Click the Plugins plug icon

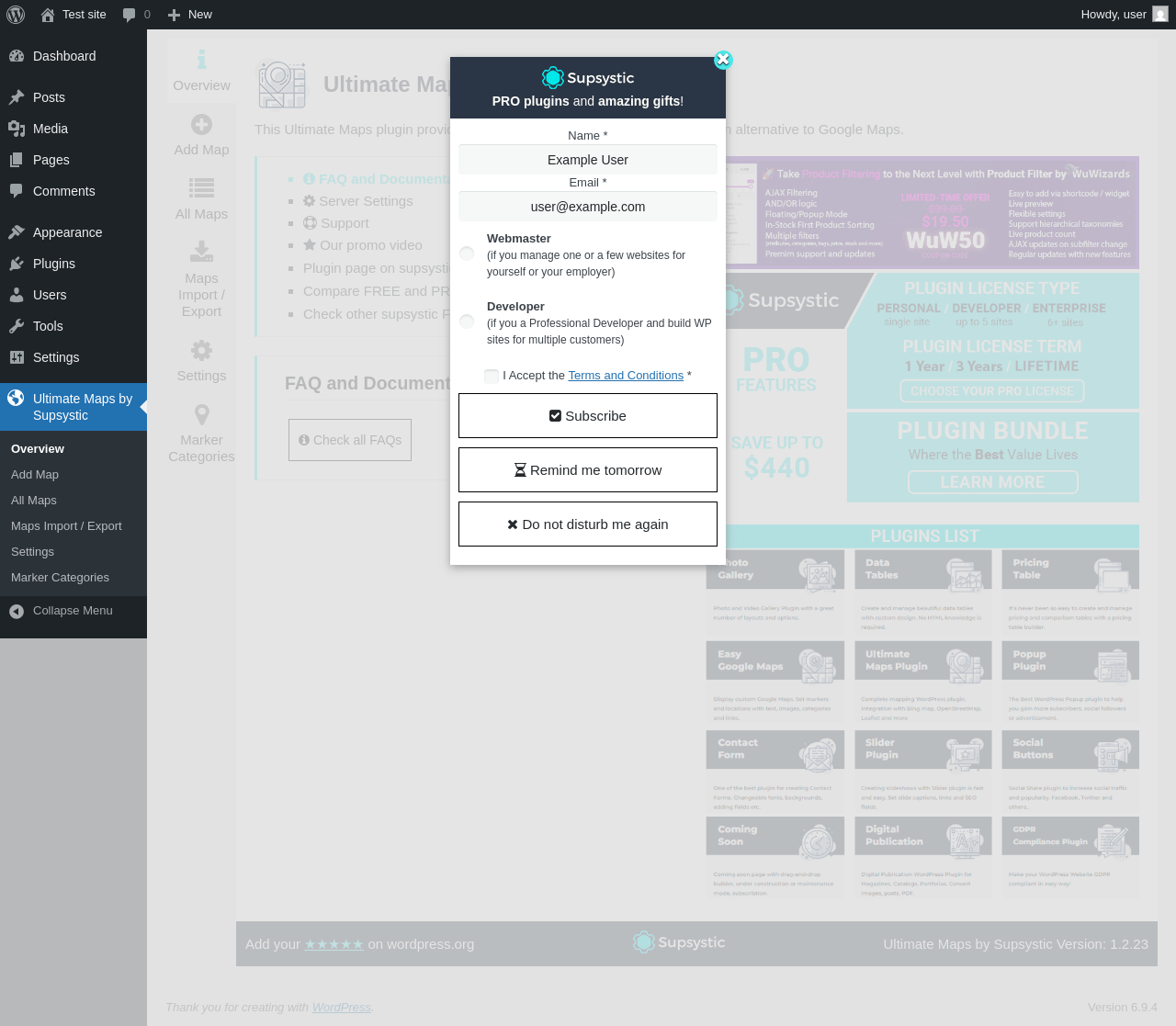[17, 264]
